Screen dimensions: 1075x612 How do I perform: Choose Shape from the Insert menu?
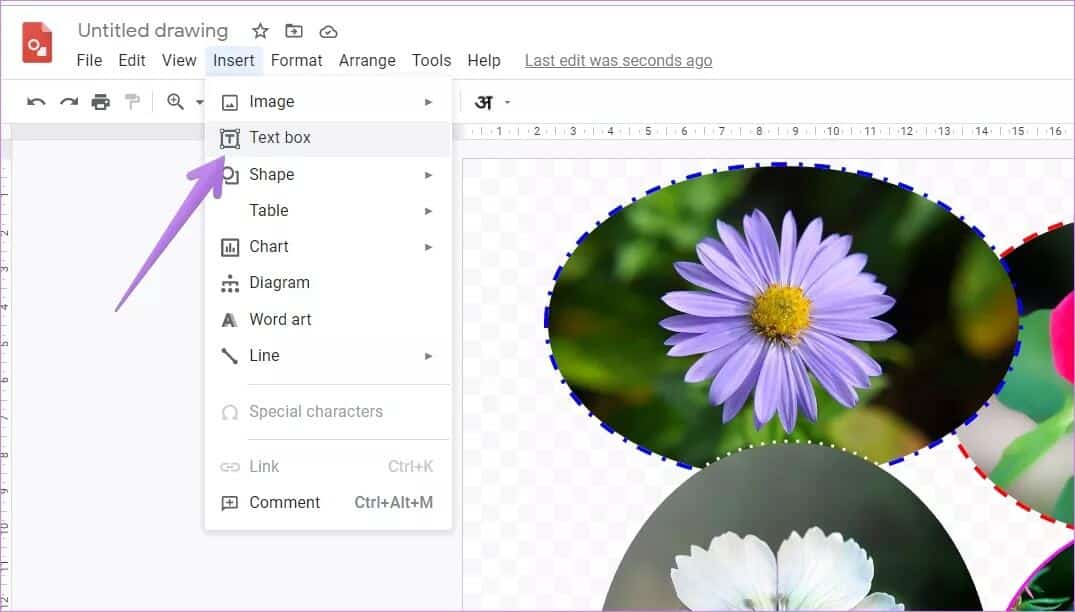click(328, 175)
